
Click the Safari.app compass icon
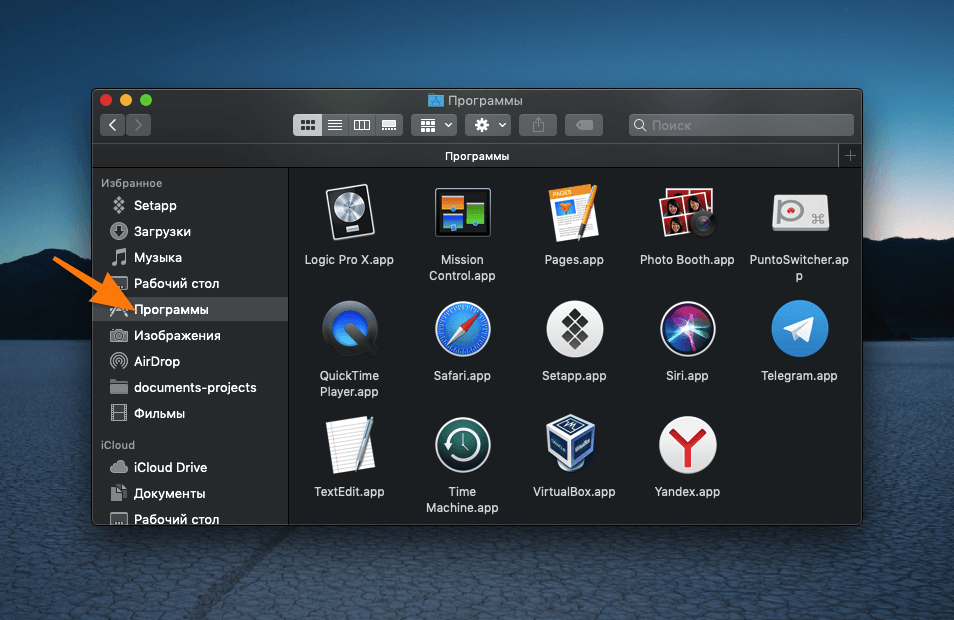pyautogui.click(x=462, y=329)
